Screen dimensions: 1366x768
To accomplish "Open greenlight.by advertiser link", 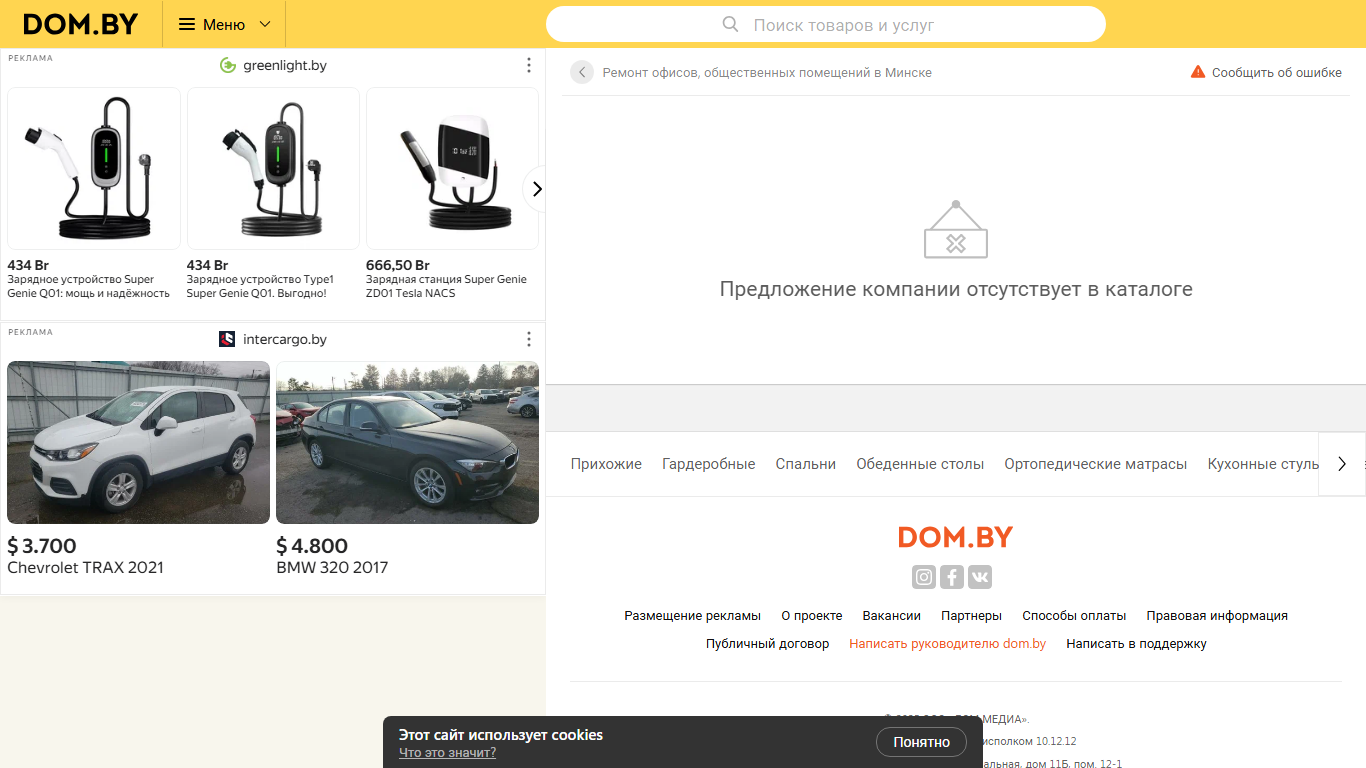I will [285, 65].
